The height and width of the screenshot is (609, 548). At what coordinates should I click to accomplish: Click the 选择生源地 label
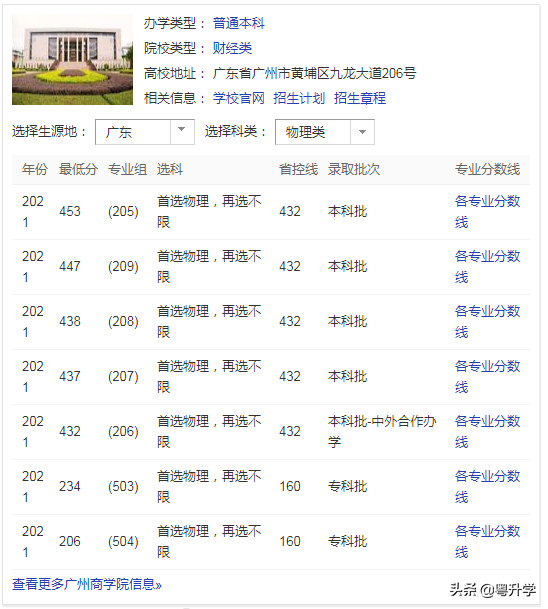pyautogui.click(x=49, y=132)
